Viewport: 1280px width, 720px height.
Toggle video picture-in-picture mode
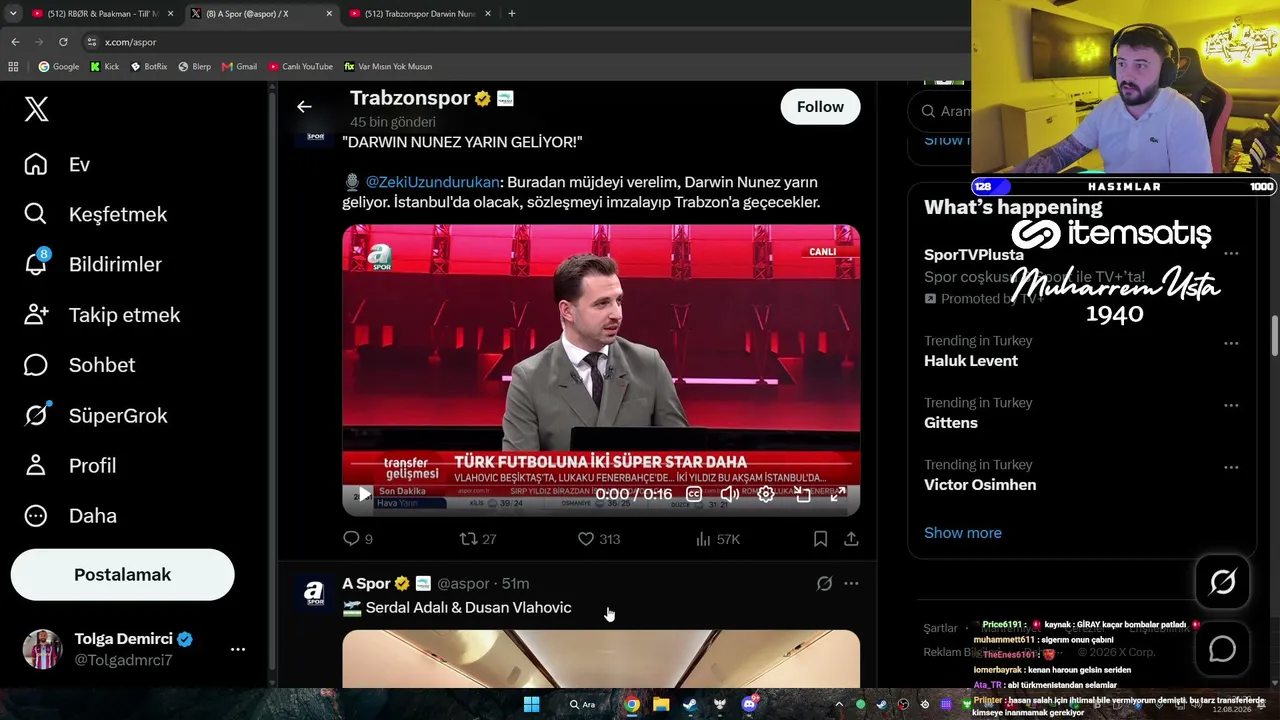(x=803, y=494)
